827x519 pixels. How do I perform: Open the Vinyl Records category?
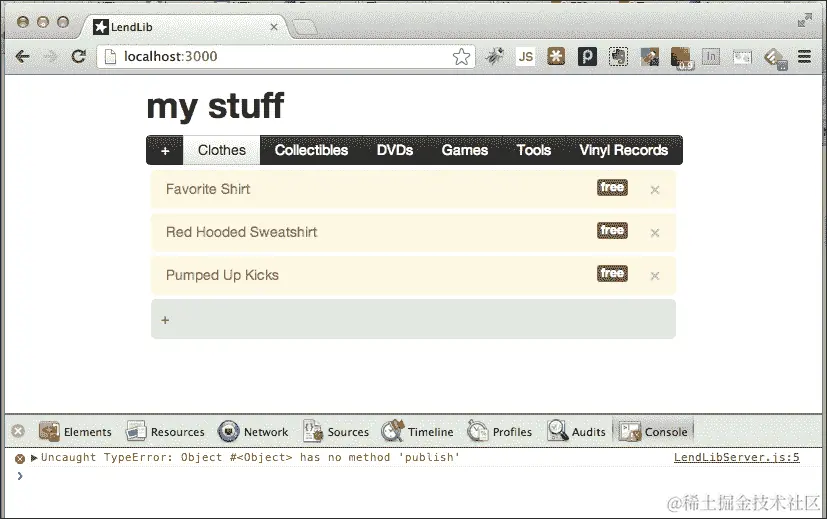tap(623, 150)
